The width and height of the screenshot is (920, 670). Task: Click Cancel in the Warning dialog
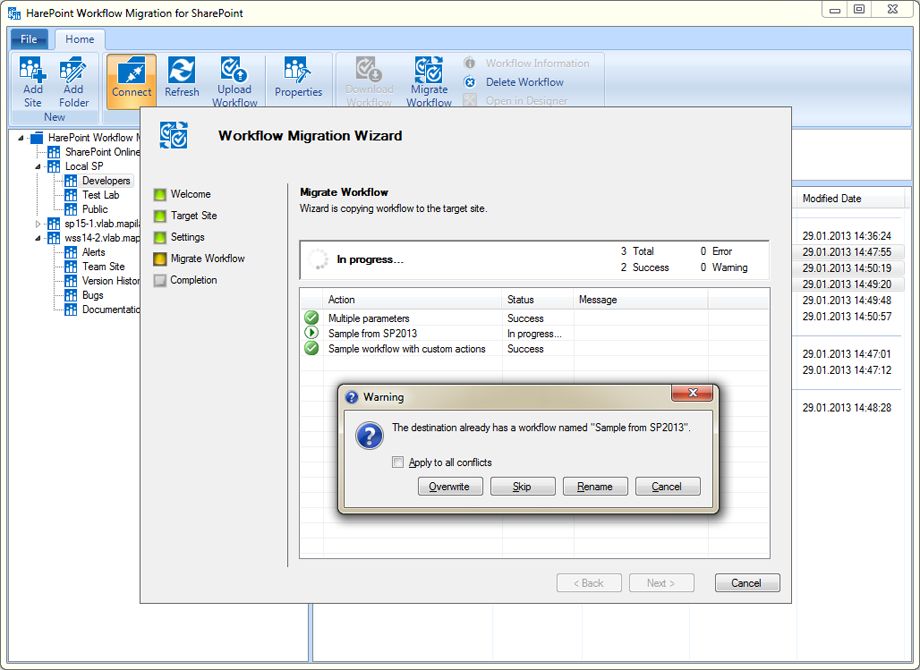[x=667, y=486]
